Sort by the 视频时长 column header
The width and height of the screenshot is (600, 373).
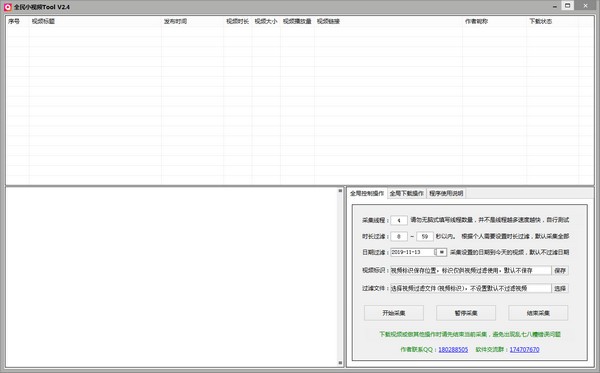[x=238, y=21]
